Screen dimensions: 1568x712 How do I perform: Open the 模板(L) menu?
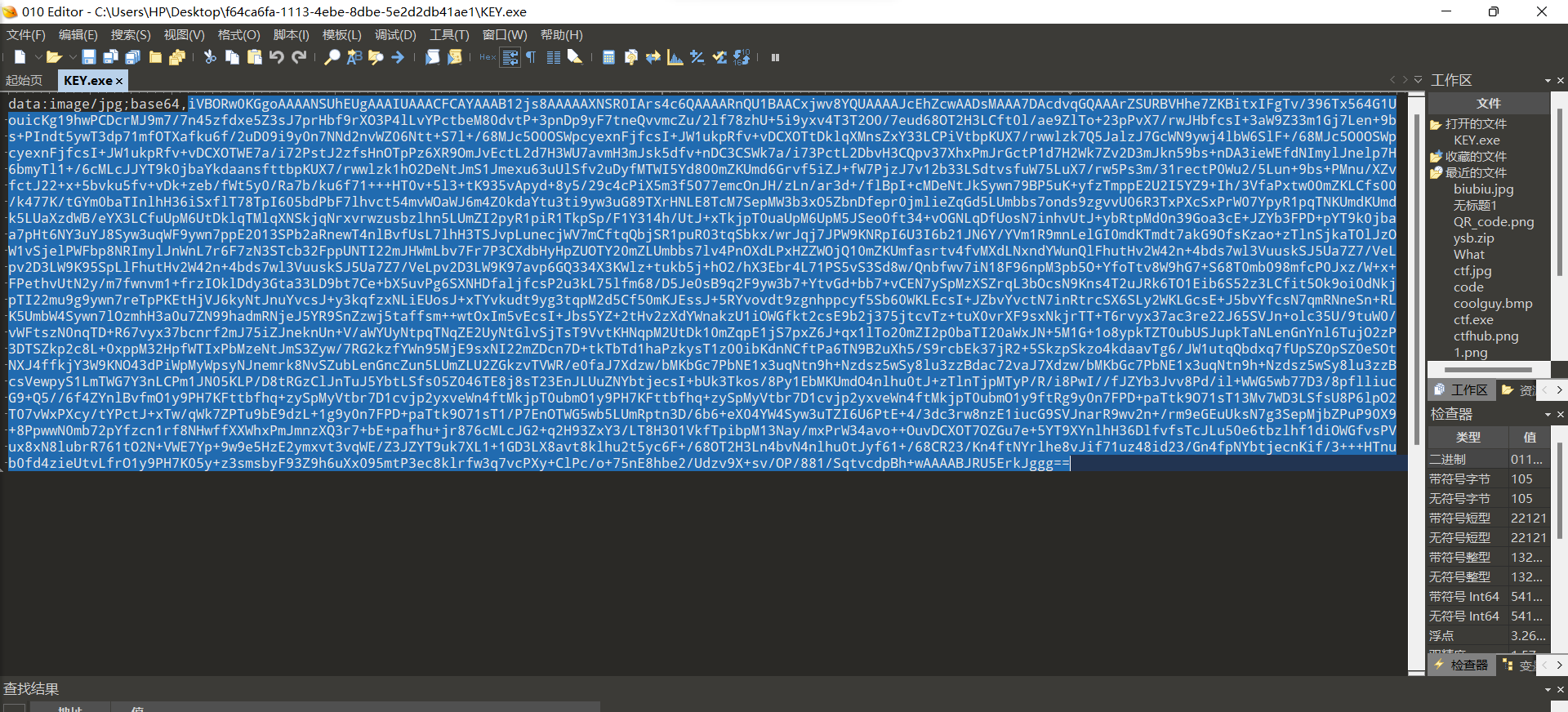[341, 34]
